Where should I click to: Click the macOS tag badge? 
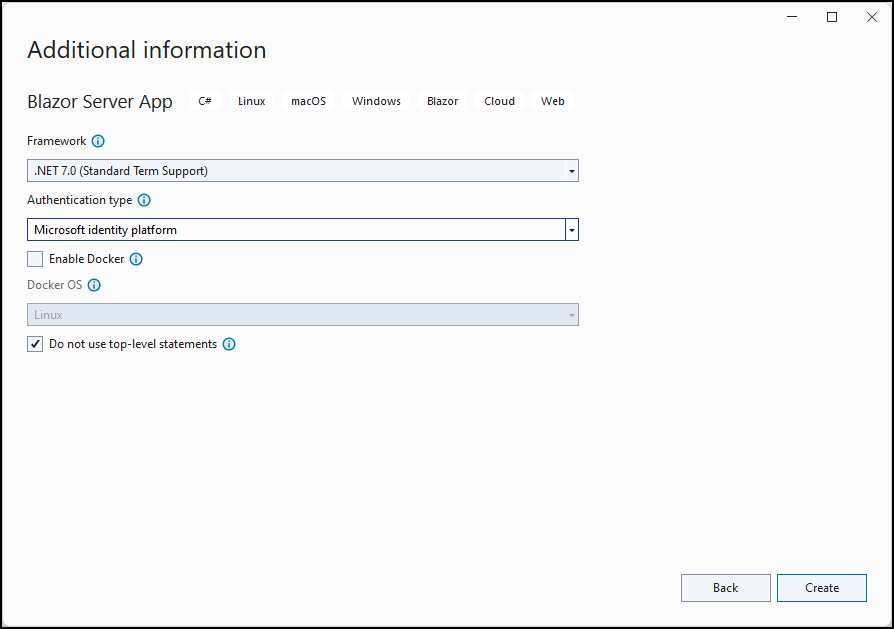[308, 101]
